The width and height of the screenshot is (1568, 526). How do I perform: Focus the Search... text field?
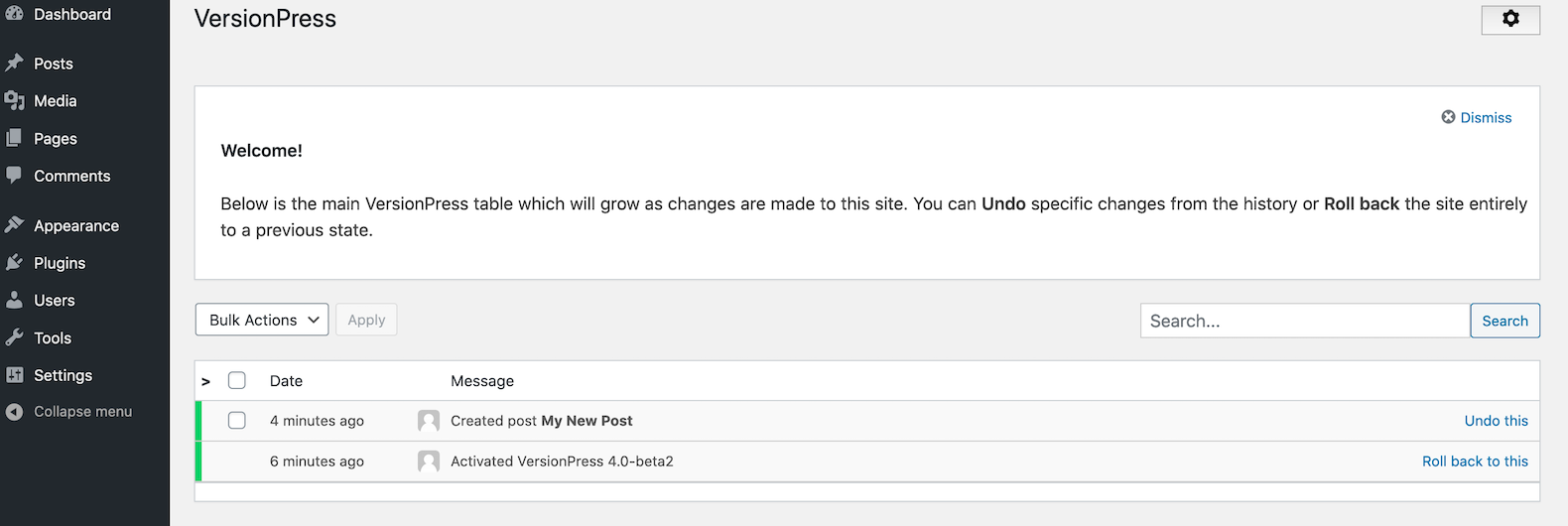1304,321
